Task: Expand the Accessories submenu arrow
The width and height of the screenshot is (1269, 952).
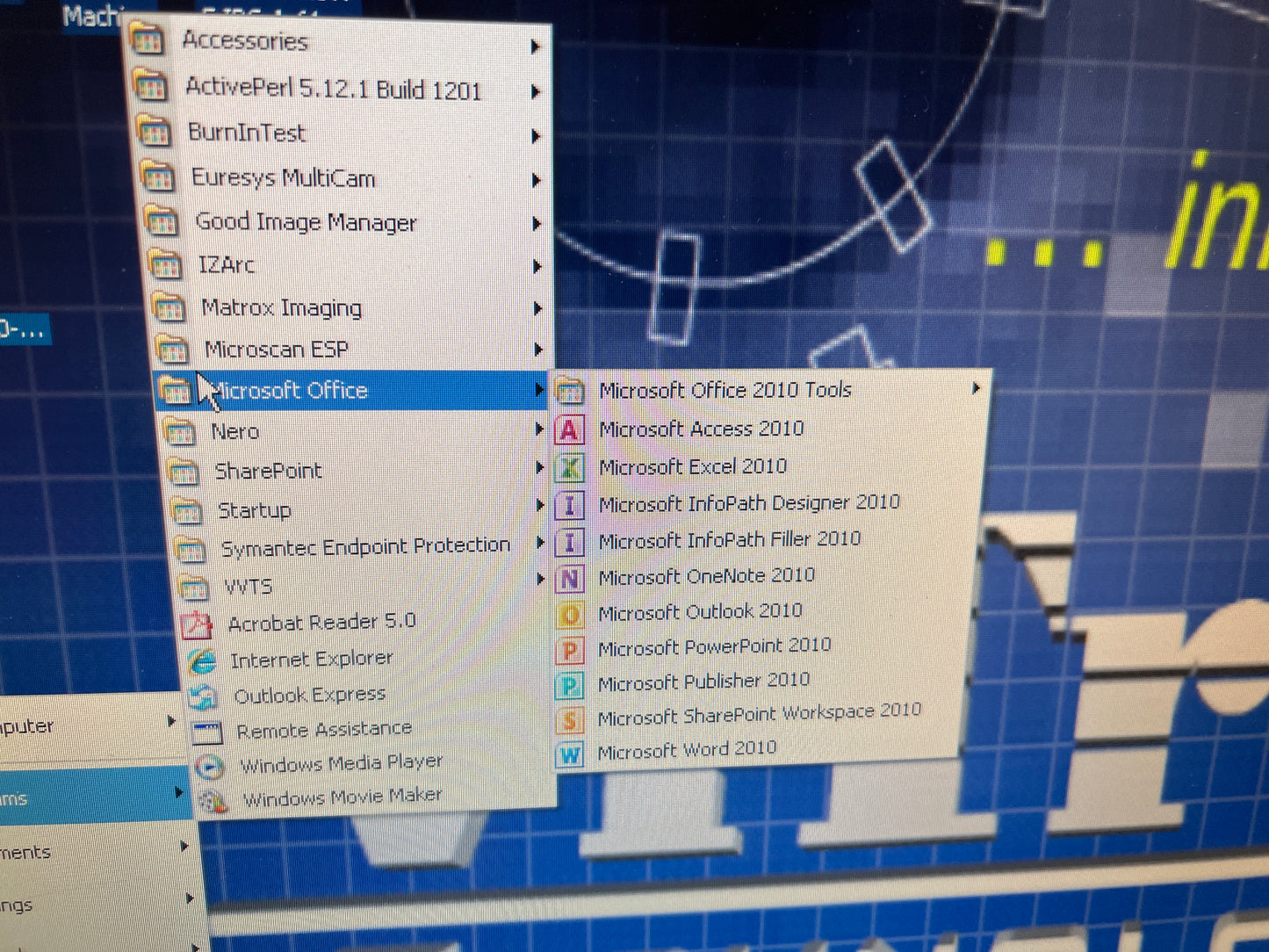Action: tap(534, 47)
